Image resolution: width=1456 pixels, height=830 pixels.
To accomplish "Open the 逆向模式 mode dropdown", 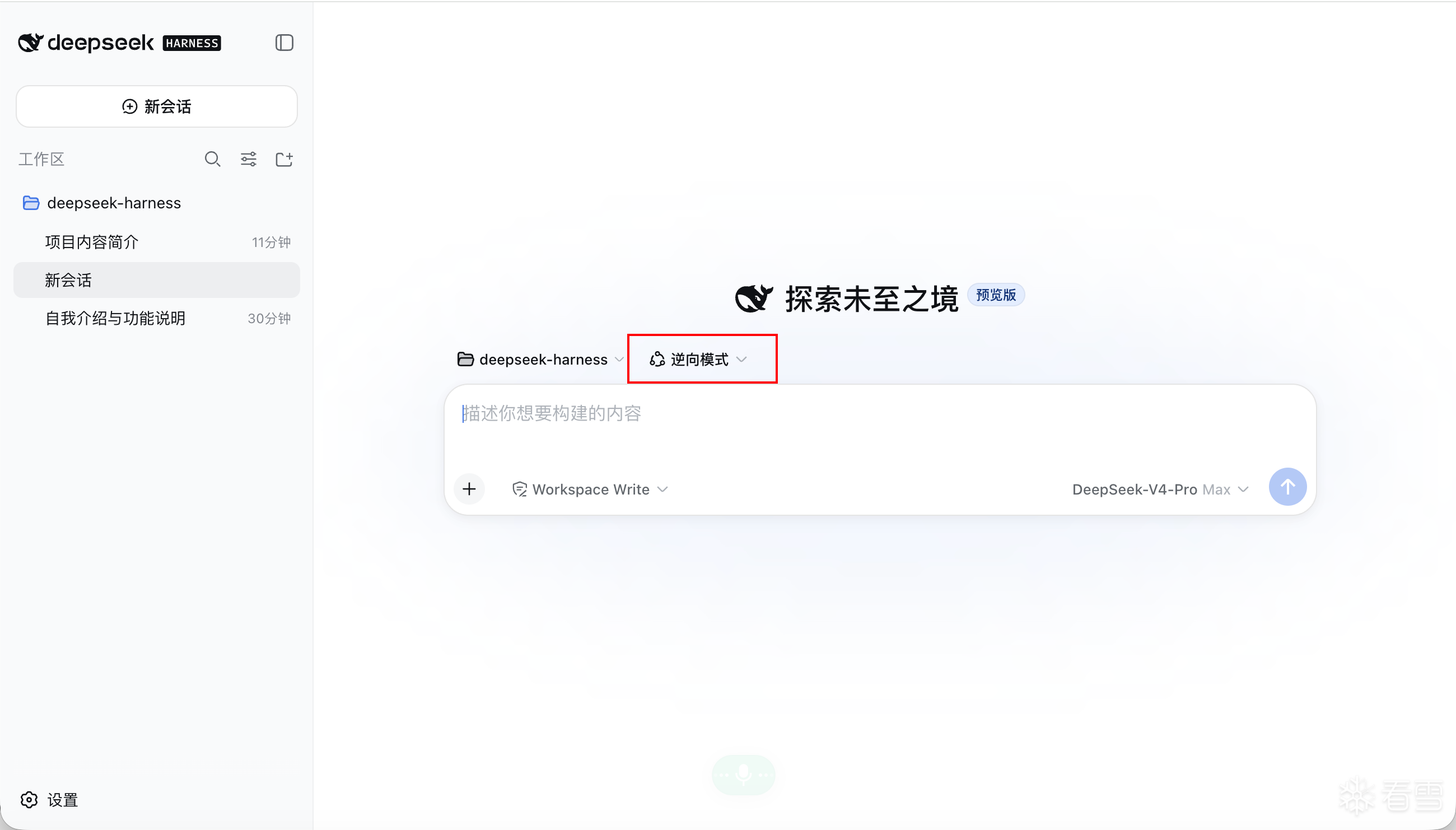I will (698, 360).
